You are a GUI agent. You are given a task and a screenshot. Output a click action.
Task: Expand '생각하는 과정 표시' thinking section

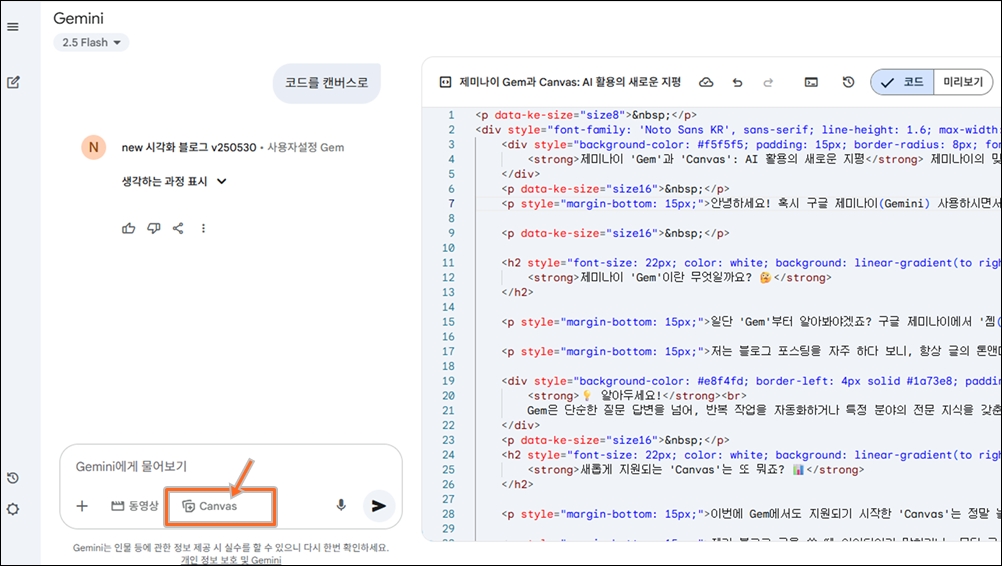pos(174,181)
